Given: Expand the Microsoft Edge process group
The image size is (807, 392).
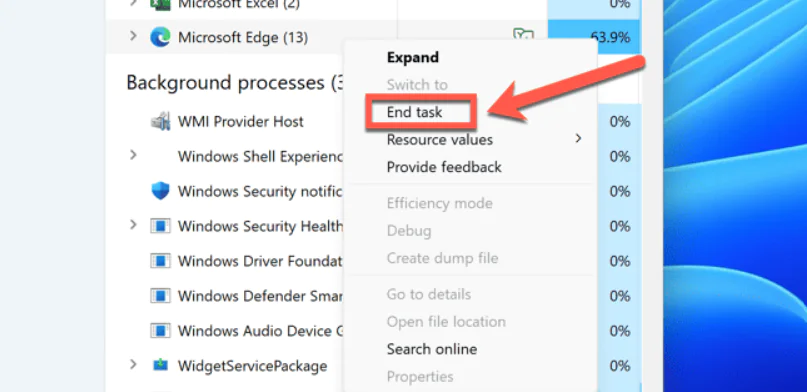Looking at the screenshot, I should [x=133, y=36].
